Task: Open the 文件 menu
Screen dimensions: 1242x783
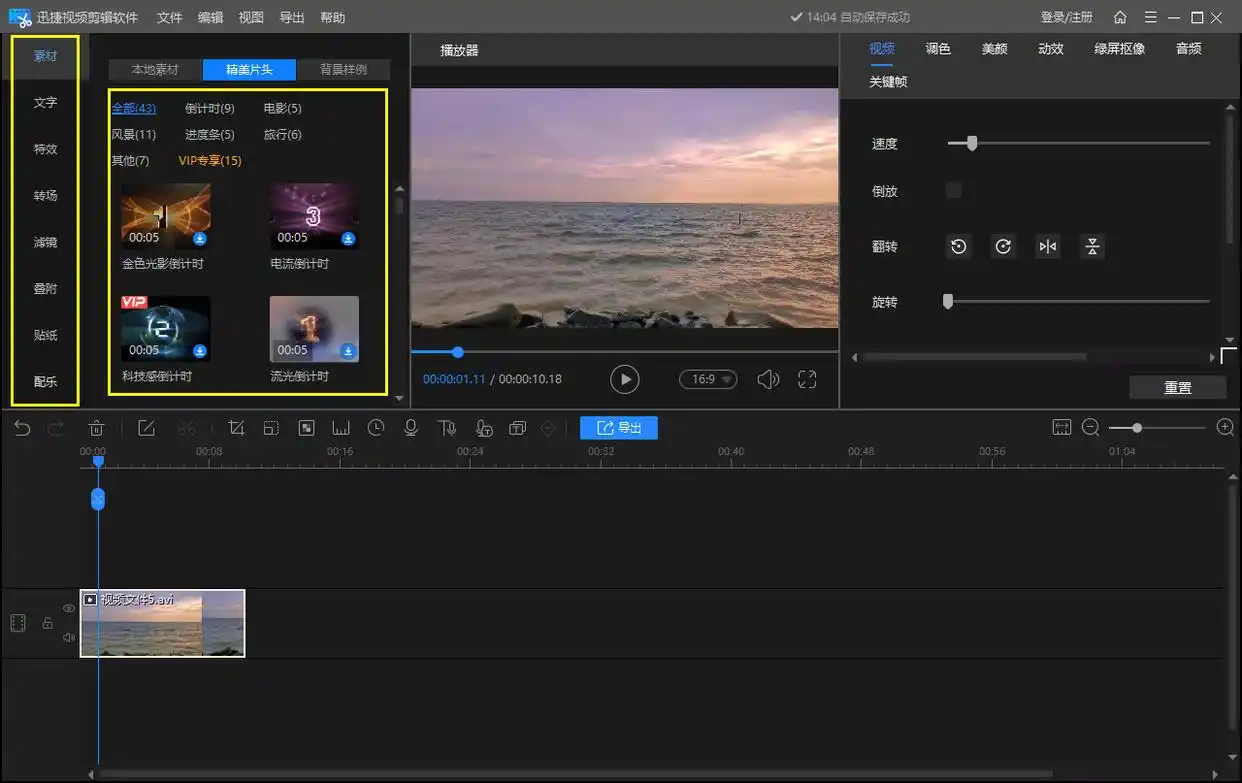Action: tap(170, 17)
